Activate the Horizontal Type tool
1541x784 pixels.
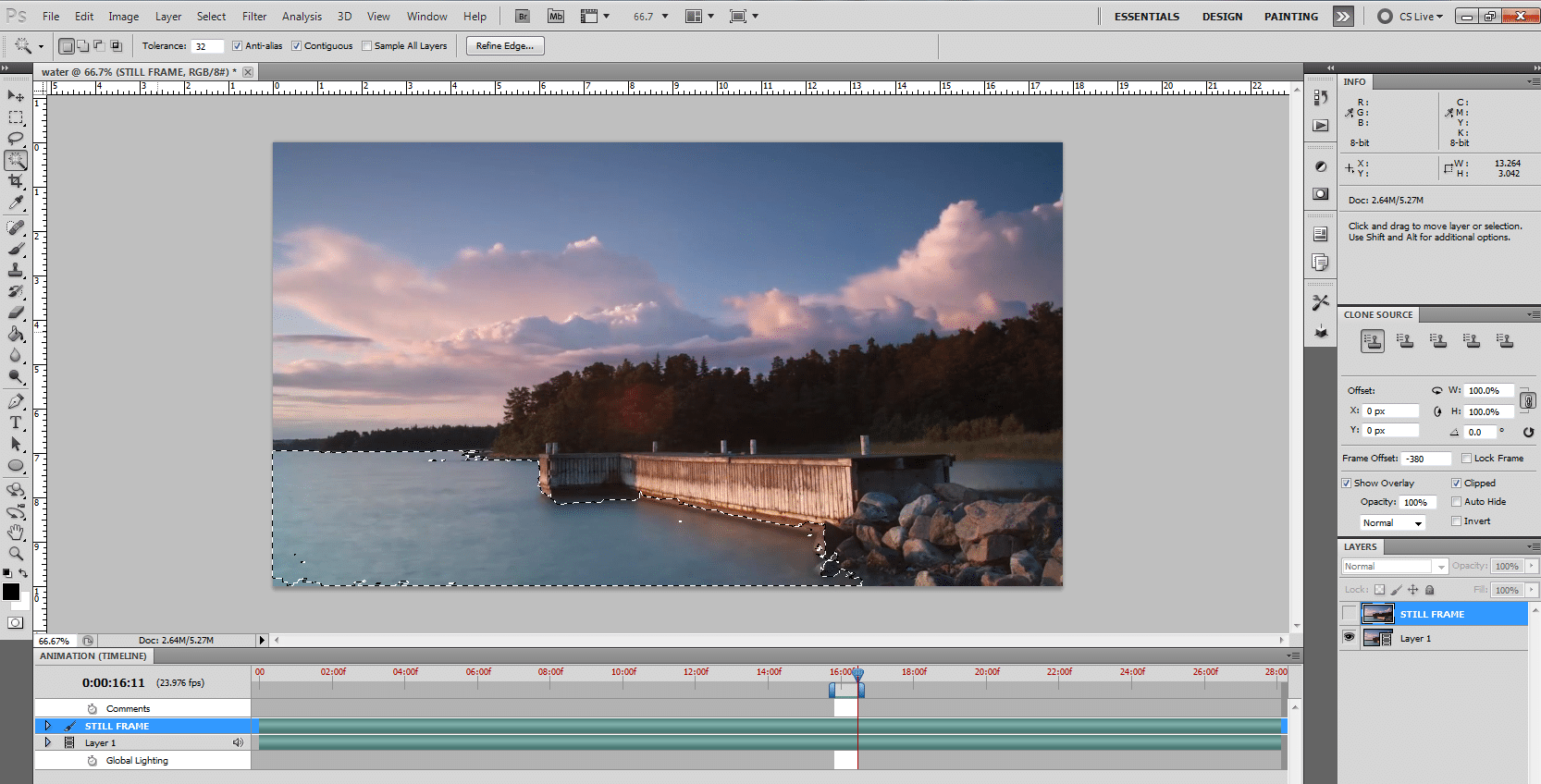pos(16,423)
